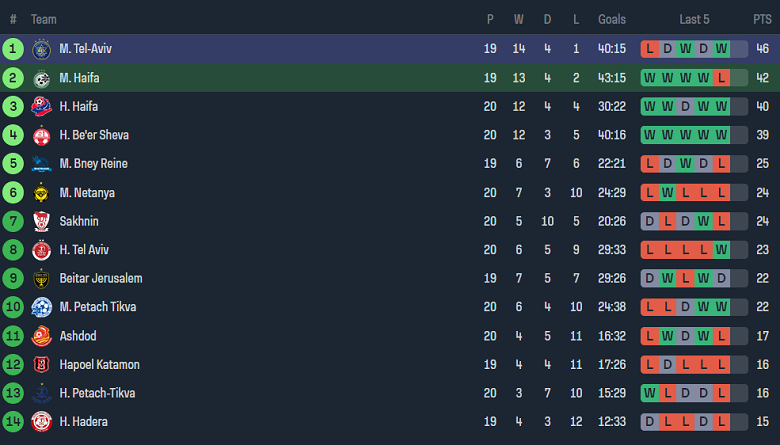Click M. Tel-Aviv's most recent win badge
780x445 pixels.
click(x=720, y=49)
